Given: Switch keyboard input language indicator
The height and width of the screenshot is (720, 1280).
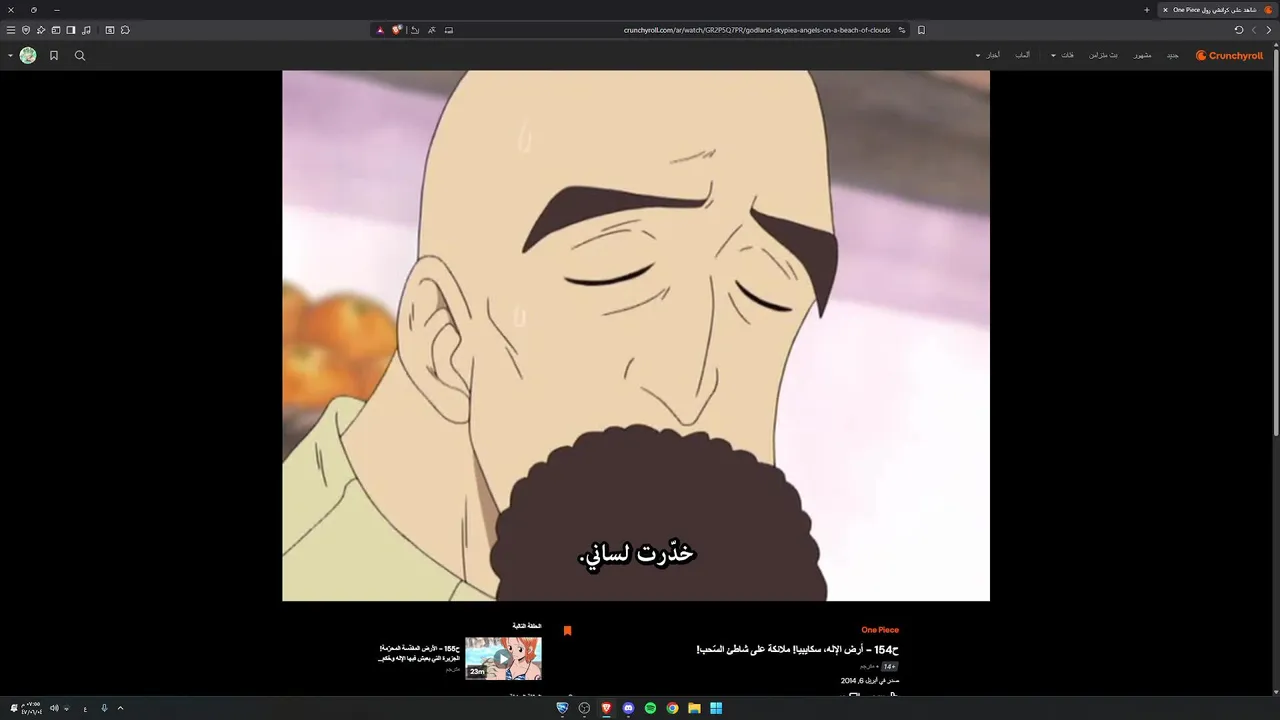Looking at the screenshot, I should (x=85, y=708).
